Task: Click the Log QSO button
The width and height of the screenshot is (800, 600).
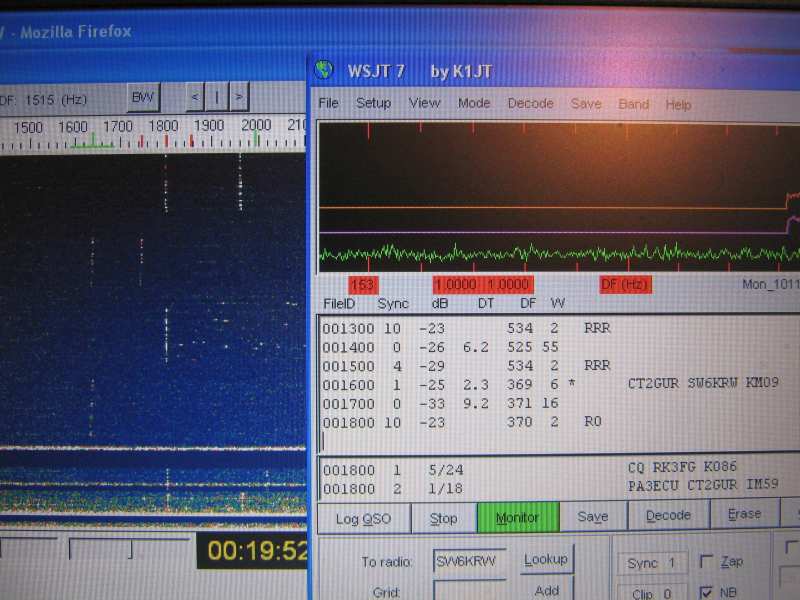Action: (364, 518)
